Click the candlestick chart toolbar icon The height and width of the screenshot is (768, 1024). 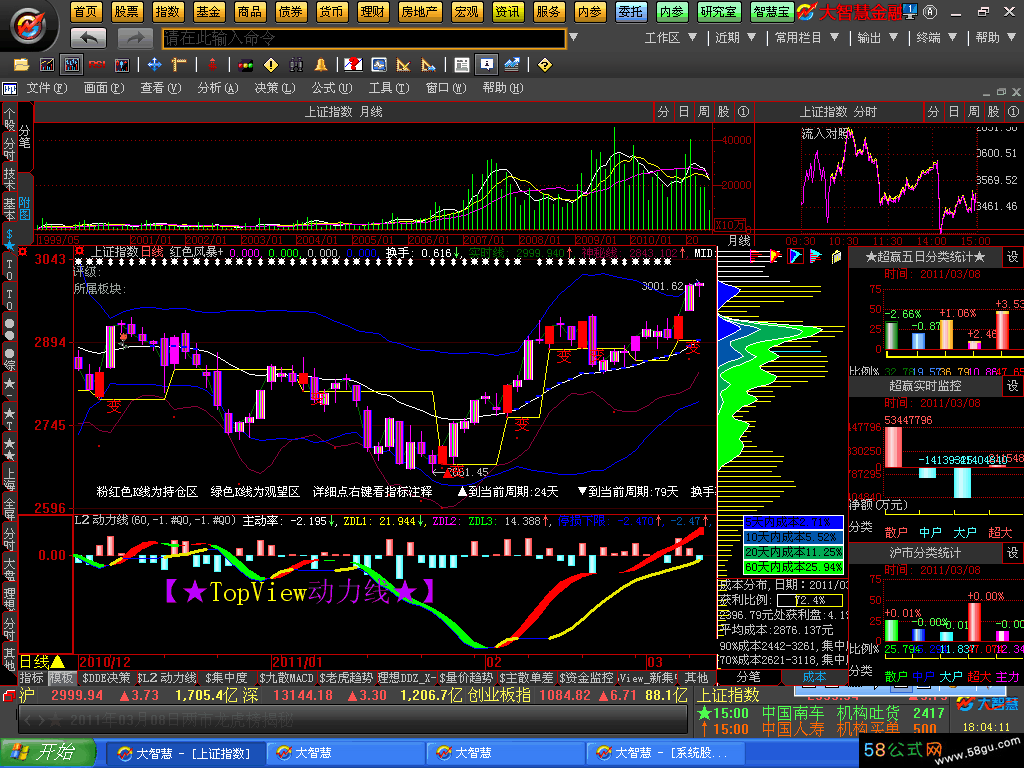[122, 65]
